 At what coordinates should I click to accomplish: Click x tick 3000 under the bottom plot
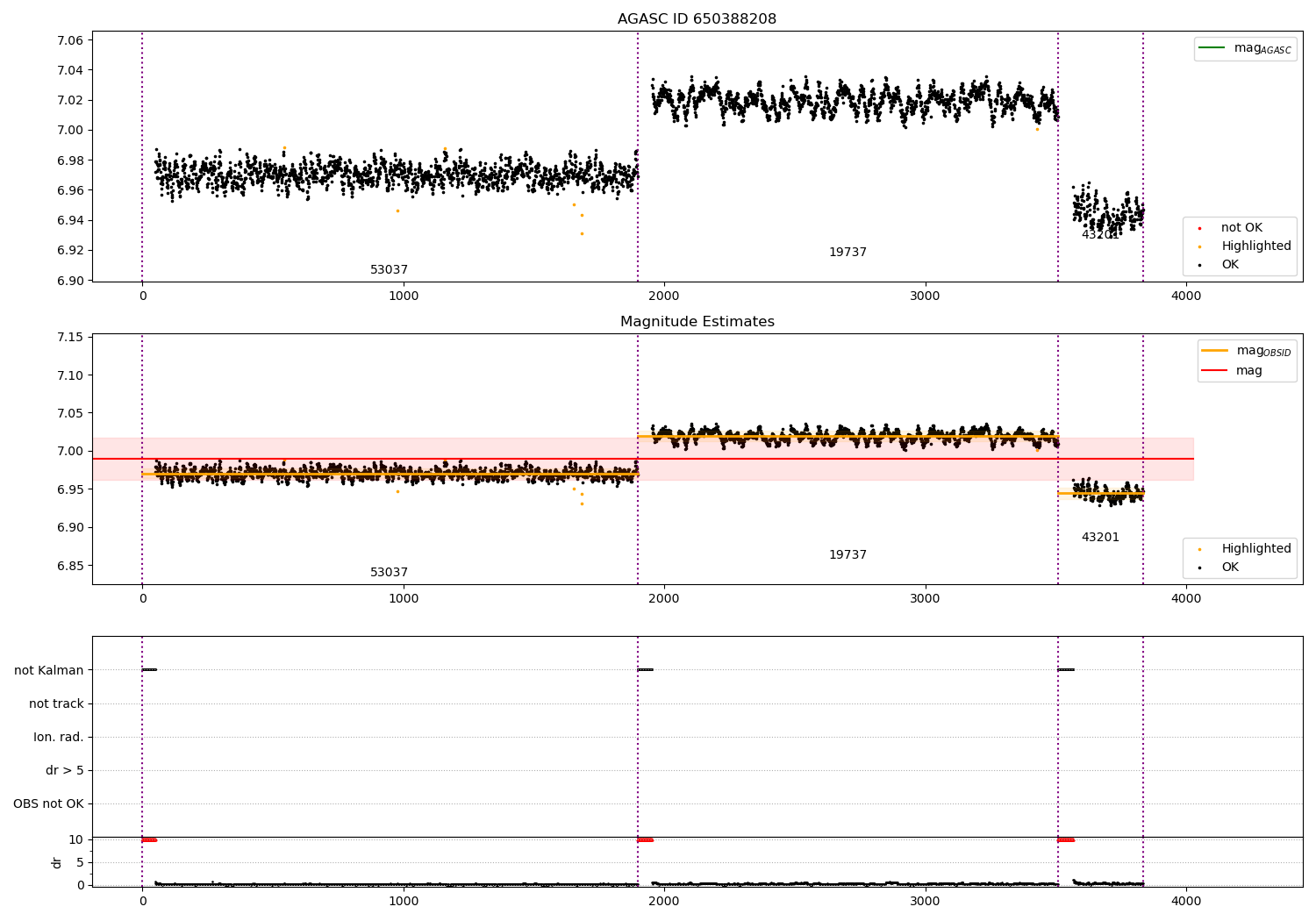(x=925, y=900)
